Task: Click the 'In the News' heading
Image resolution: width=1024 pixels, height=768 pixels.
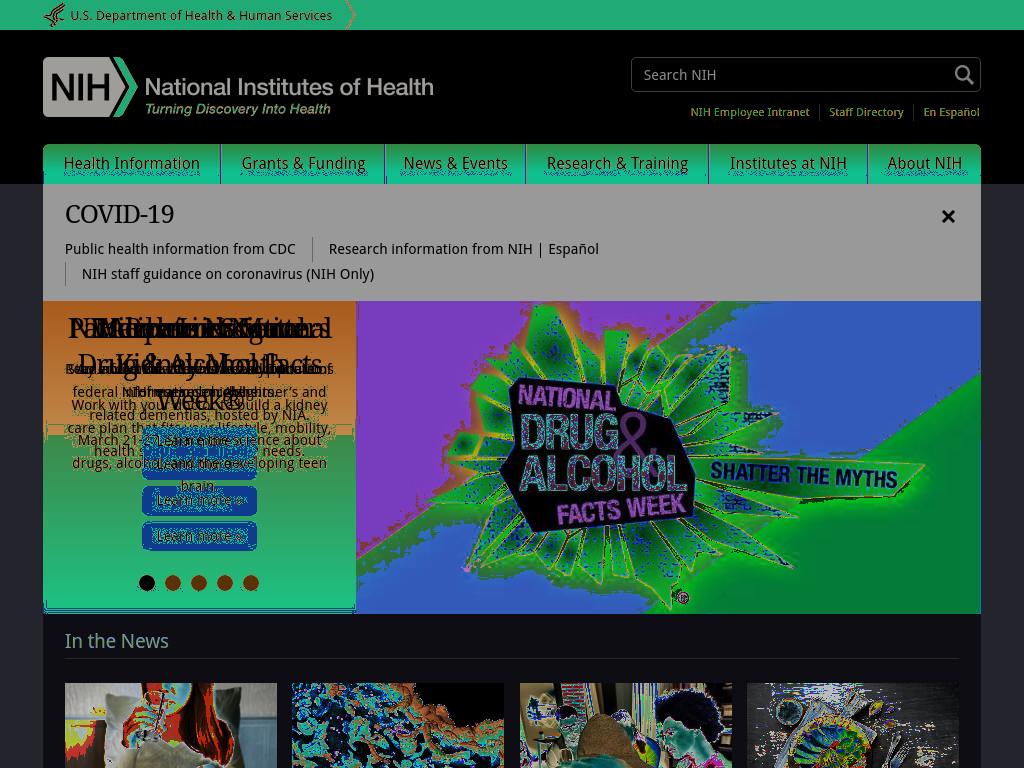Action: 116,641
